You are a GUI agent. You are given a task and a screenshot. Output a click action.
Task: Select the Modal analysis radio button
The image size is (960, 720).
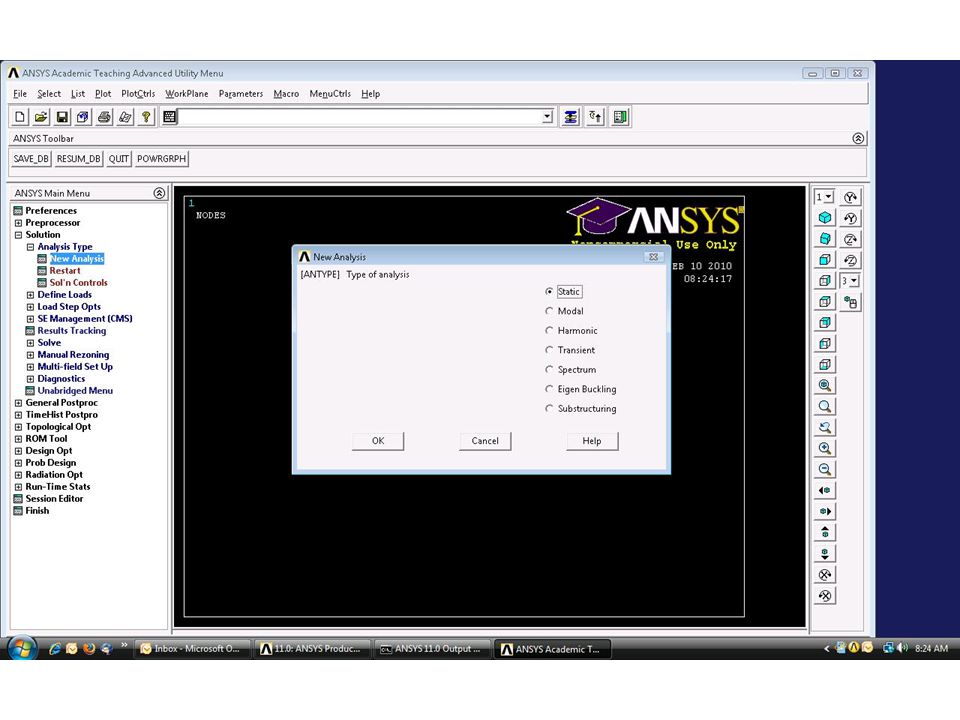[549, 311]
